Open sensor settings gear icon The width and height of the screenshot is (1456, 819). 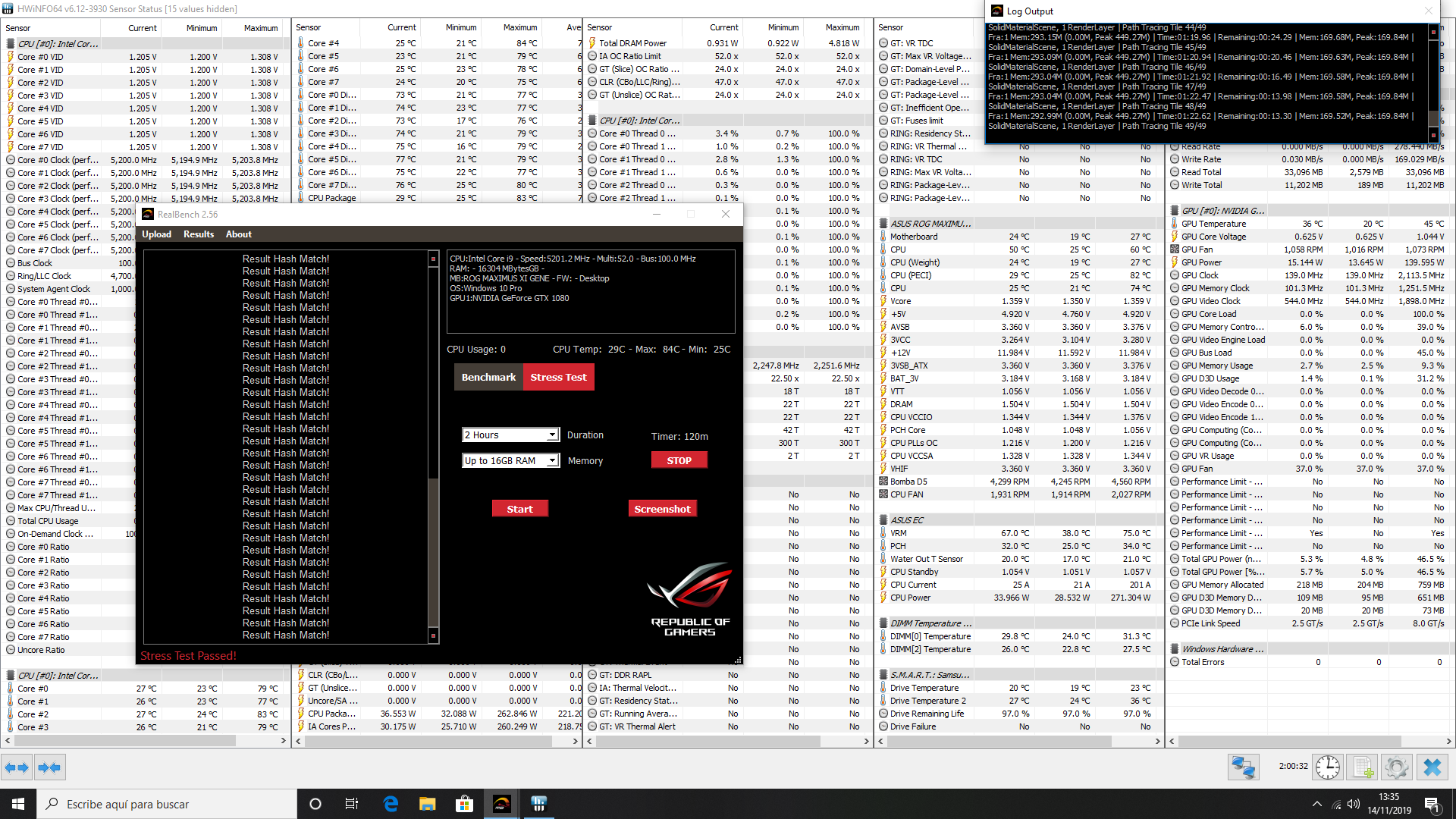point(1396,767)
